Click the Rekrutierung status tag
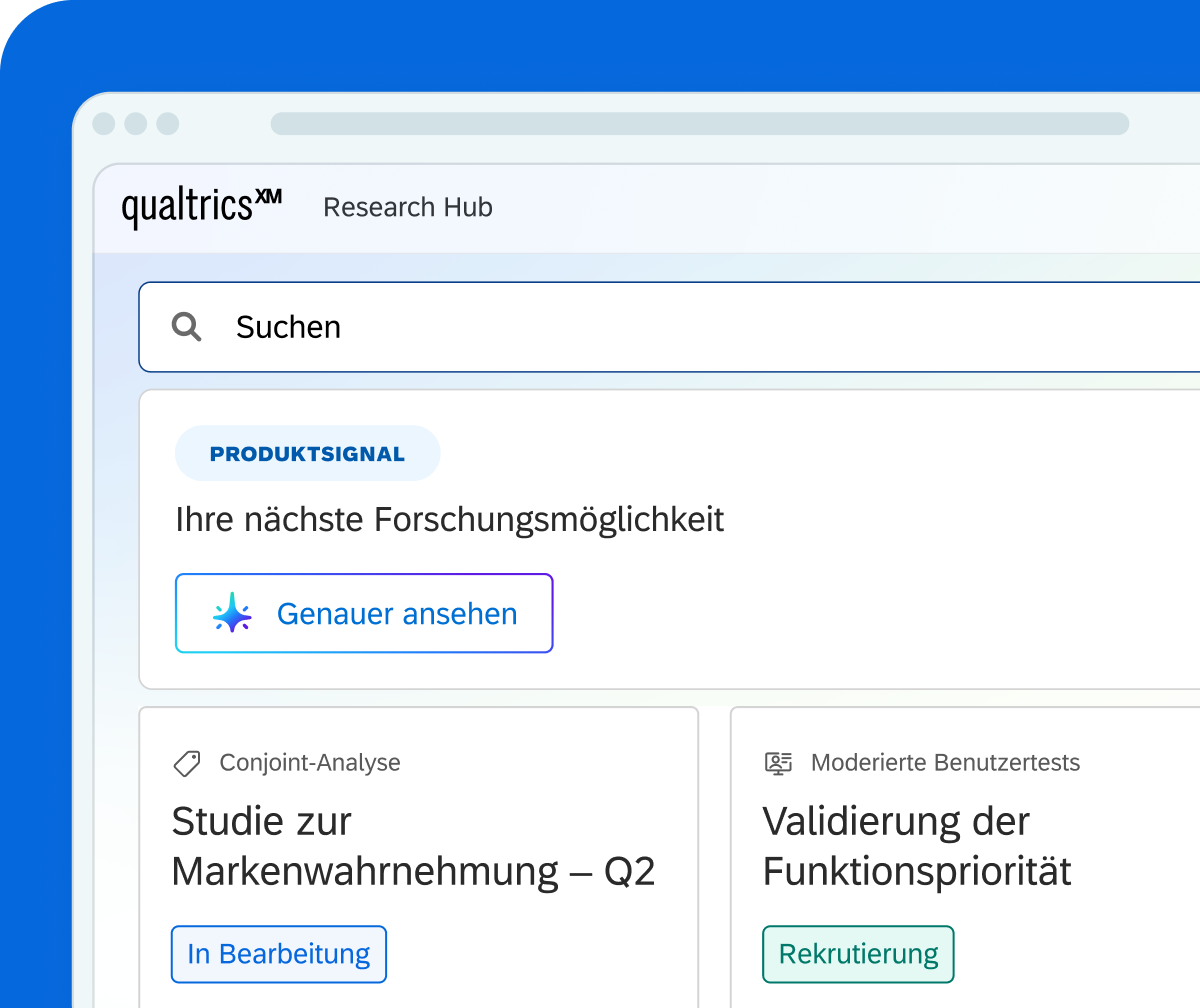The image size is (1200, 1008). pos(858,954)
